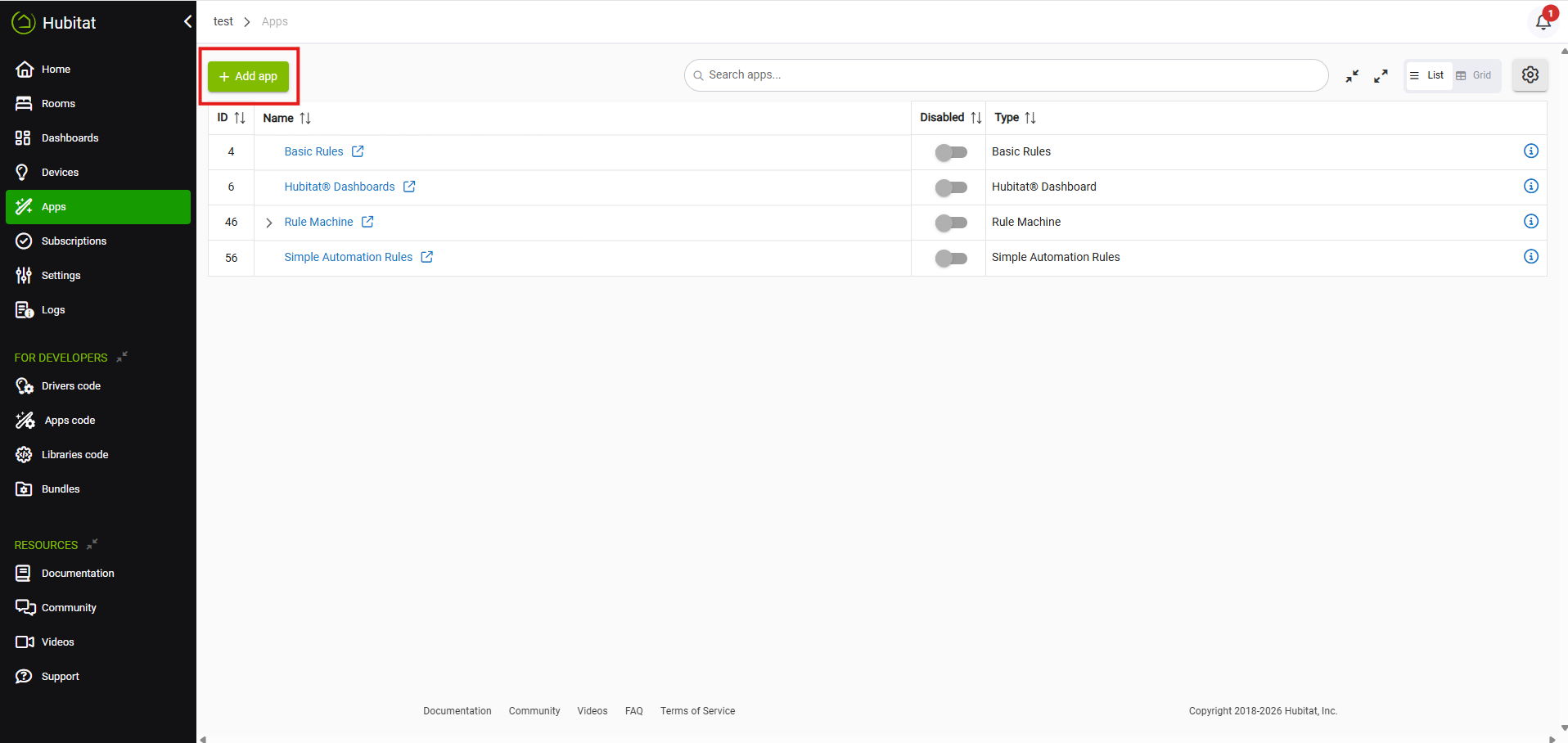Collapse the For Developers section
The width and height of the screenshot is (1568, 743).
tap(122, 357)
